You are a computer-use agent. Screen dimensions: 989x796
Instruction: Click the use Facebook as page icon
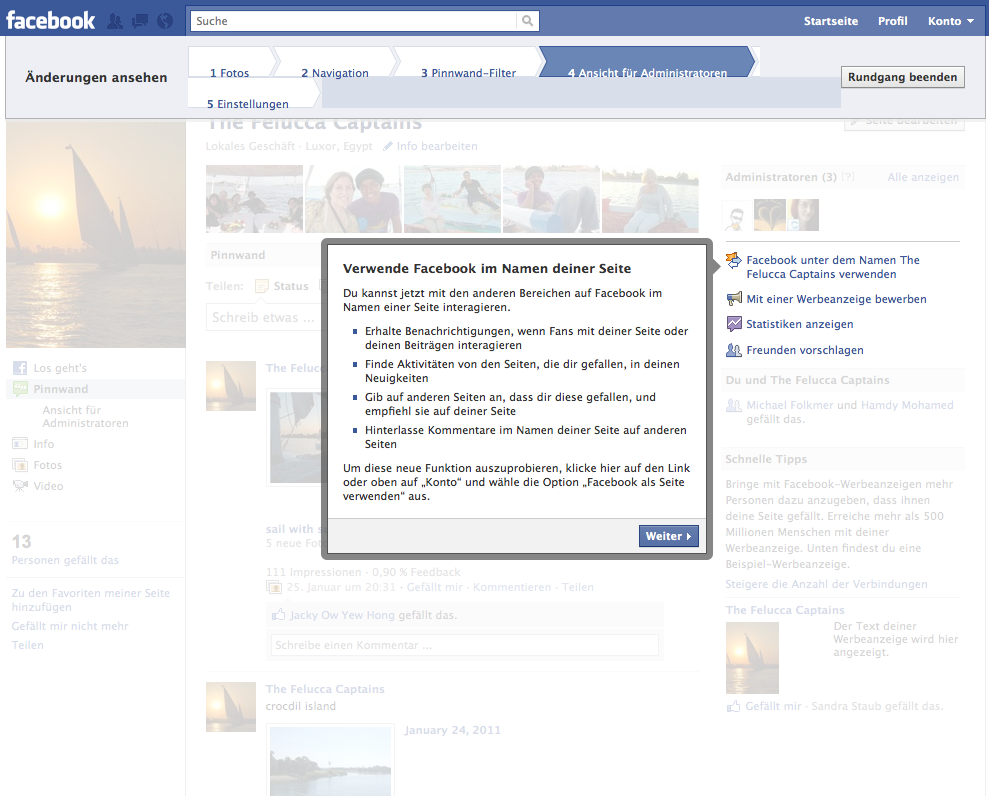(x=734, y=260)
